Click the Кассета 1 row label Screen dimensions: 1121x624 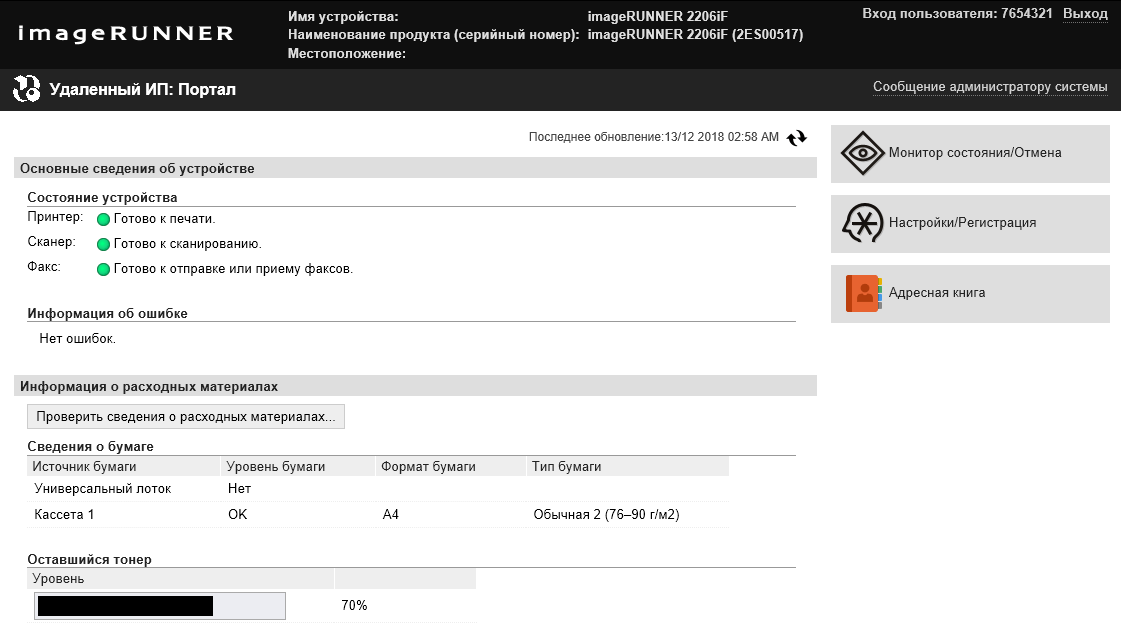pos(64,515)
